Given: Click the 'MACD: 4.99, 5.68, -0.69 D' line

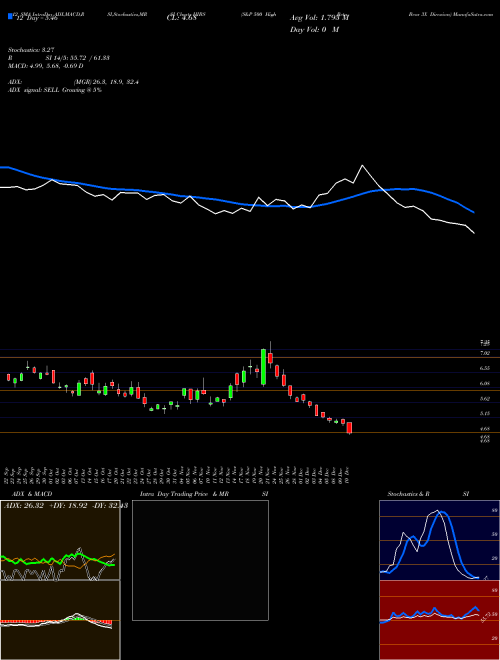Looking at the screenshot, I should (x=45, y=66).
